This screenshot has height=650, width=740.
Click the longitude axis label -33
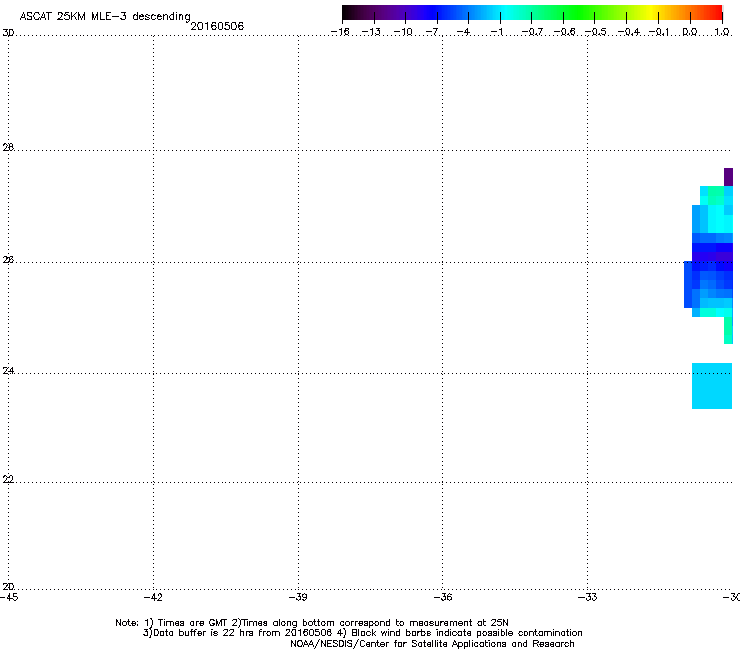click(588, 597)
